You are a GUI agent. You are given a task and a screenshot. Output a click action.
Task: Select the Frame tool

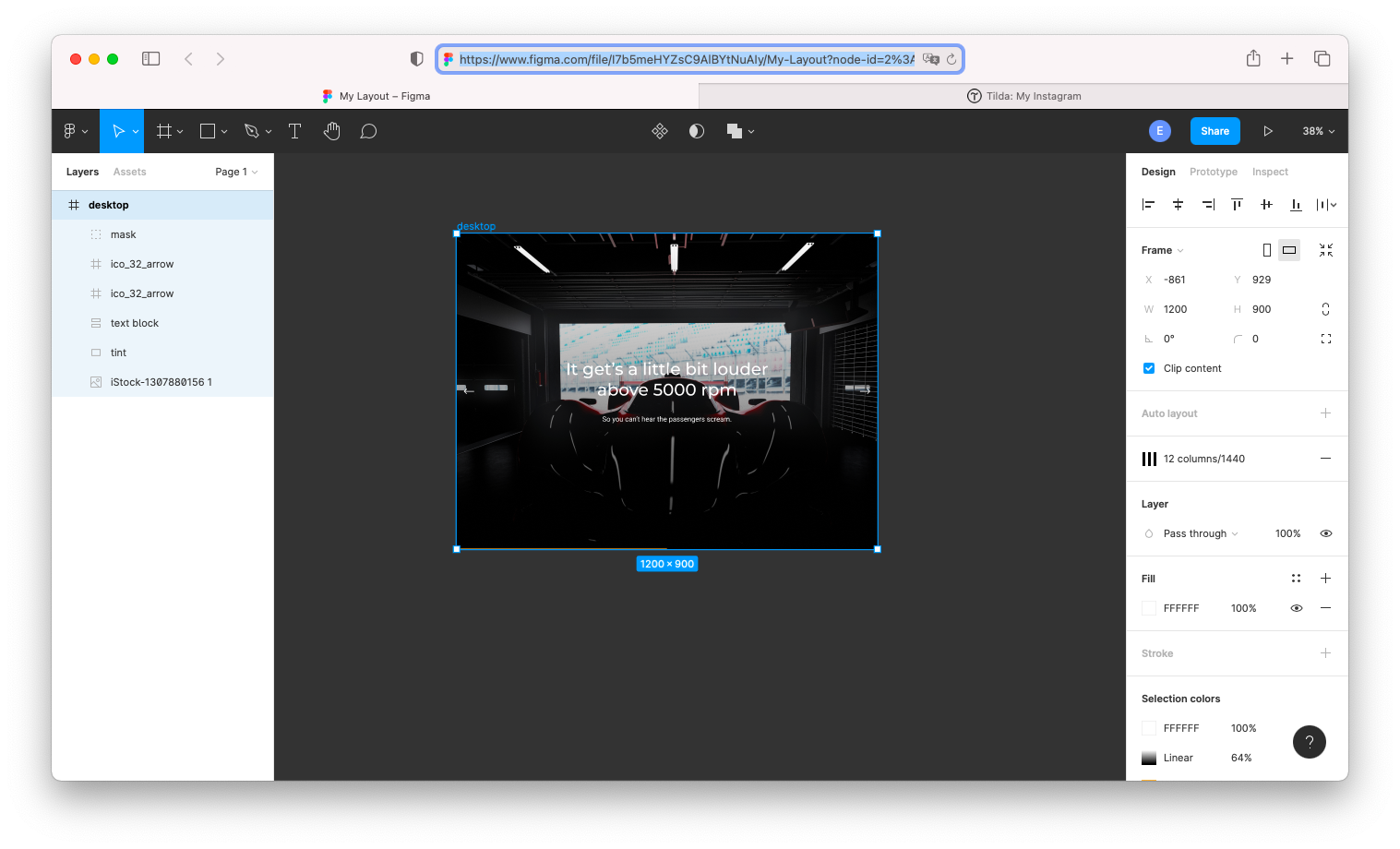click(163, 130)
